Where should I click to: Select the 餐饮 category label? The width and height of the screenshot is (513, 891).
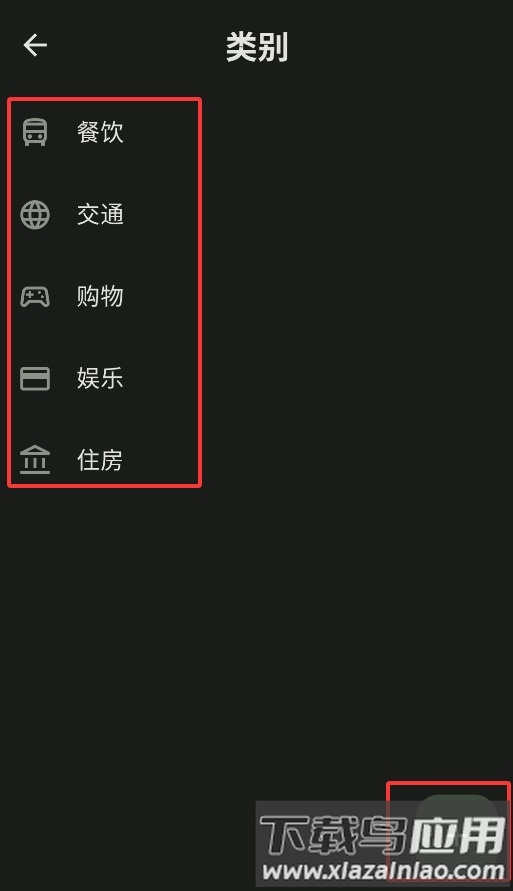[x=100, y=132]
